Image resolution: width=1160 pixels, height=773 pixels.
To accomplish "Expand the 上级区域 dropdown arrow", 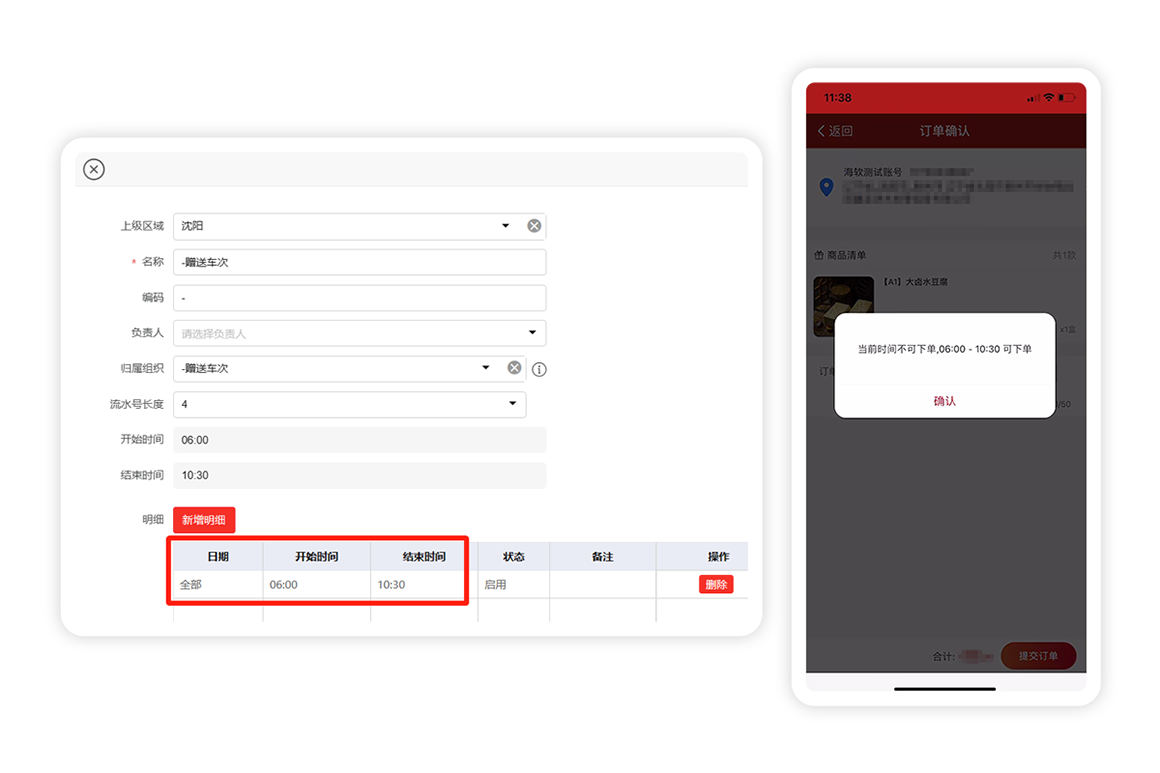I will click(505, 226).
